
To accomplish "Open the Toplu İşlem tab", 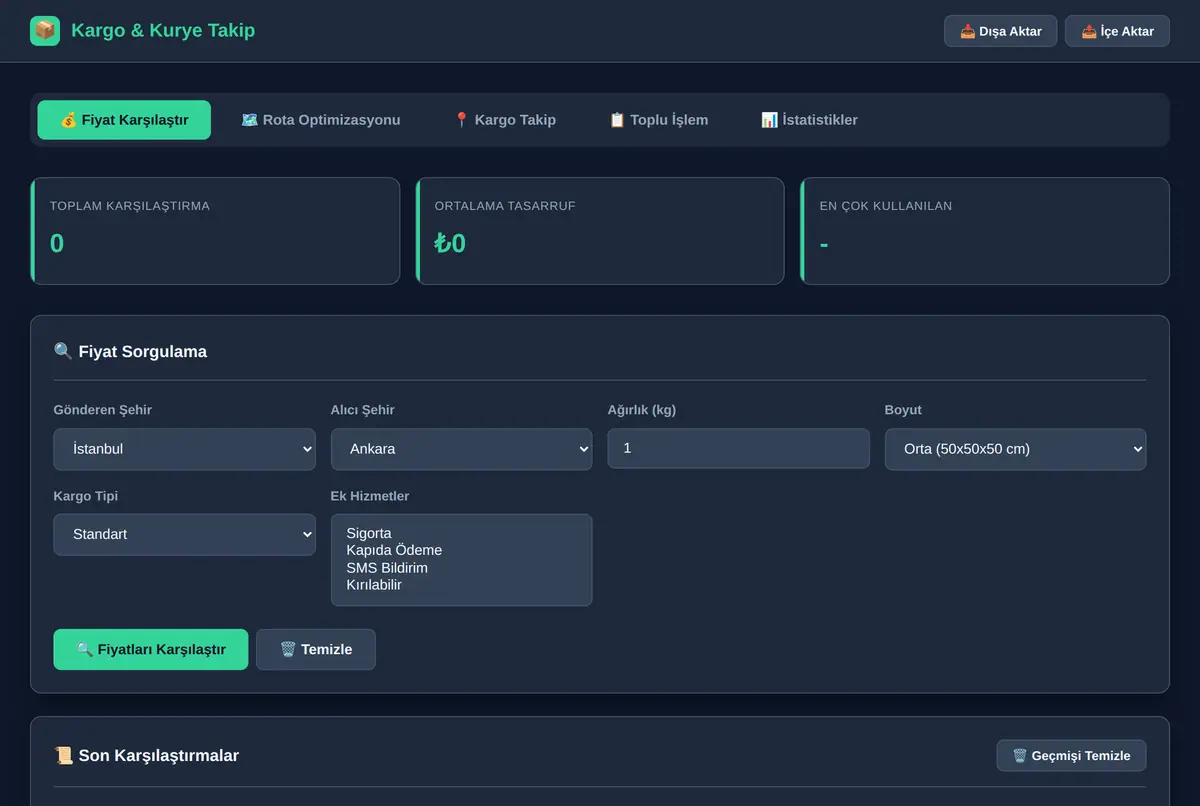I will tap(658, 120).
